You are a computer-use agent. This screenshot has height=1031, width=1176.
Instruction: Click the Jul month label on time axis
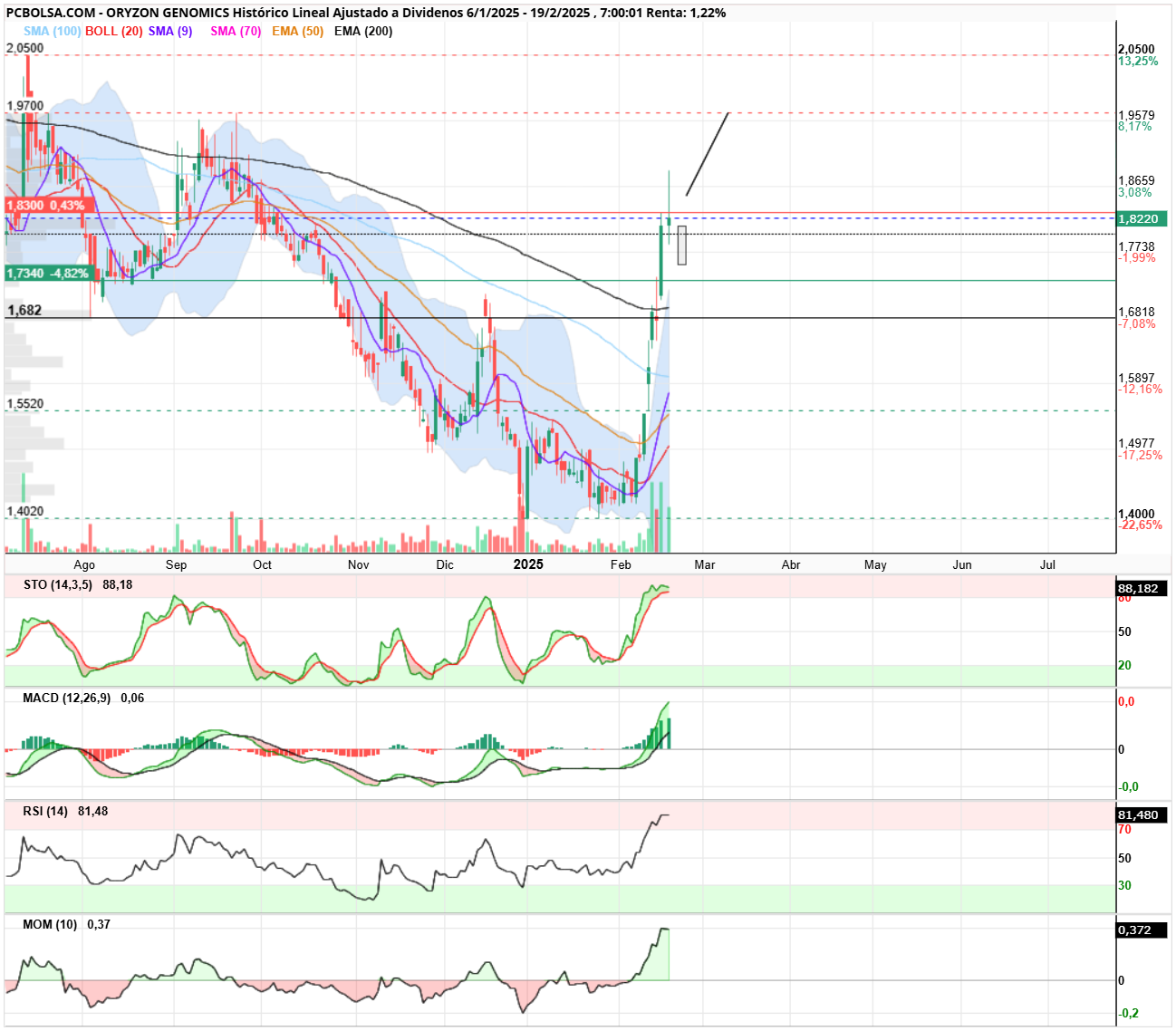click(1047, 564)
